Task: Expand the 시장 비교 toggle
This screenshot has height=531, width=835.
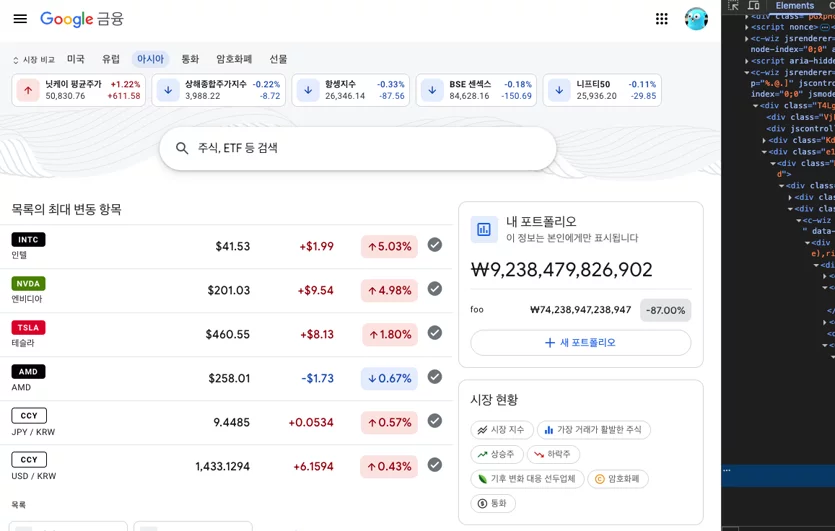Action: (x=34, y=60)
